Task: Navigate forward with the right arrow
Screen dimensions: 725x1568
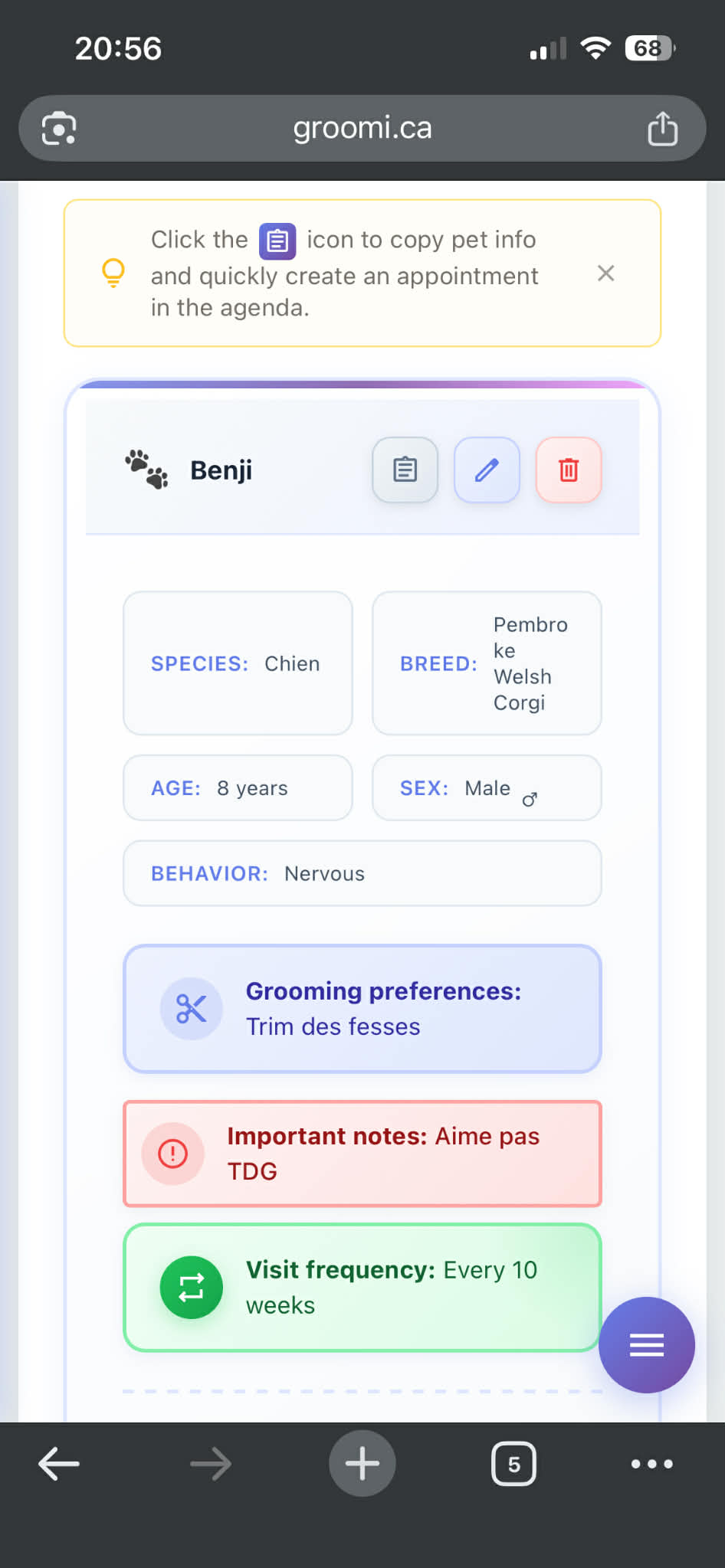Action: point(210,1463)
